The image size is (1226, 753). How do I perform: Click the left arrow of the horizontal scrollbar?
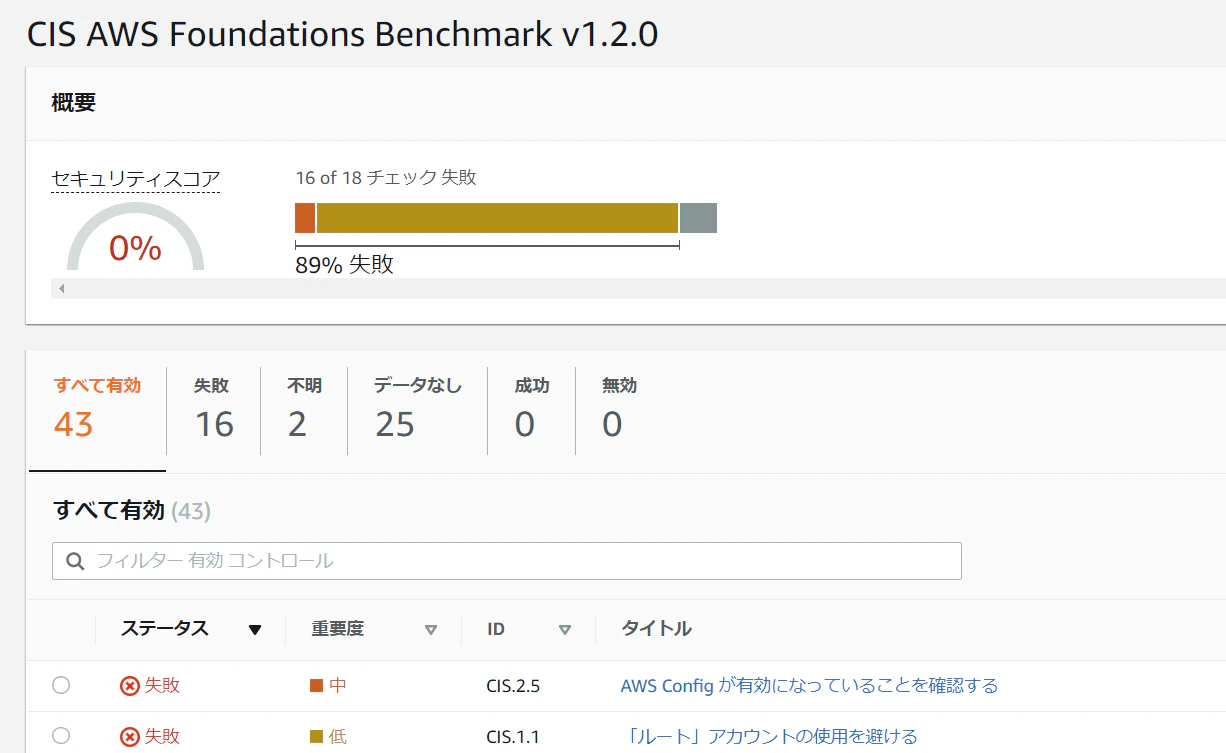[x=61, y=289]
